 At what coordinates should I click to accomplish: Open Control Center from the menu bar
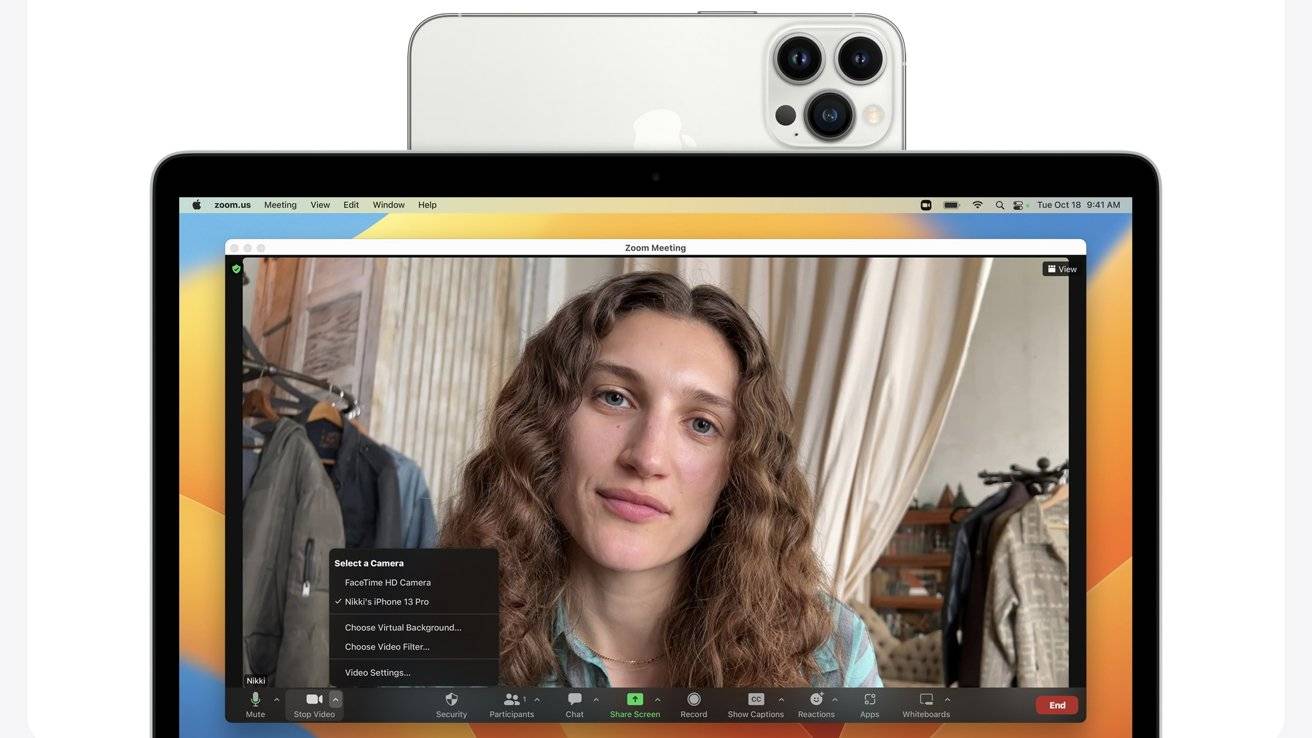[x=1019, y=205]
